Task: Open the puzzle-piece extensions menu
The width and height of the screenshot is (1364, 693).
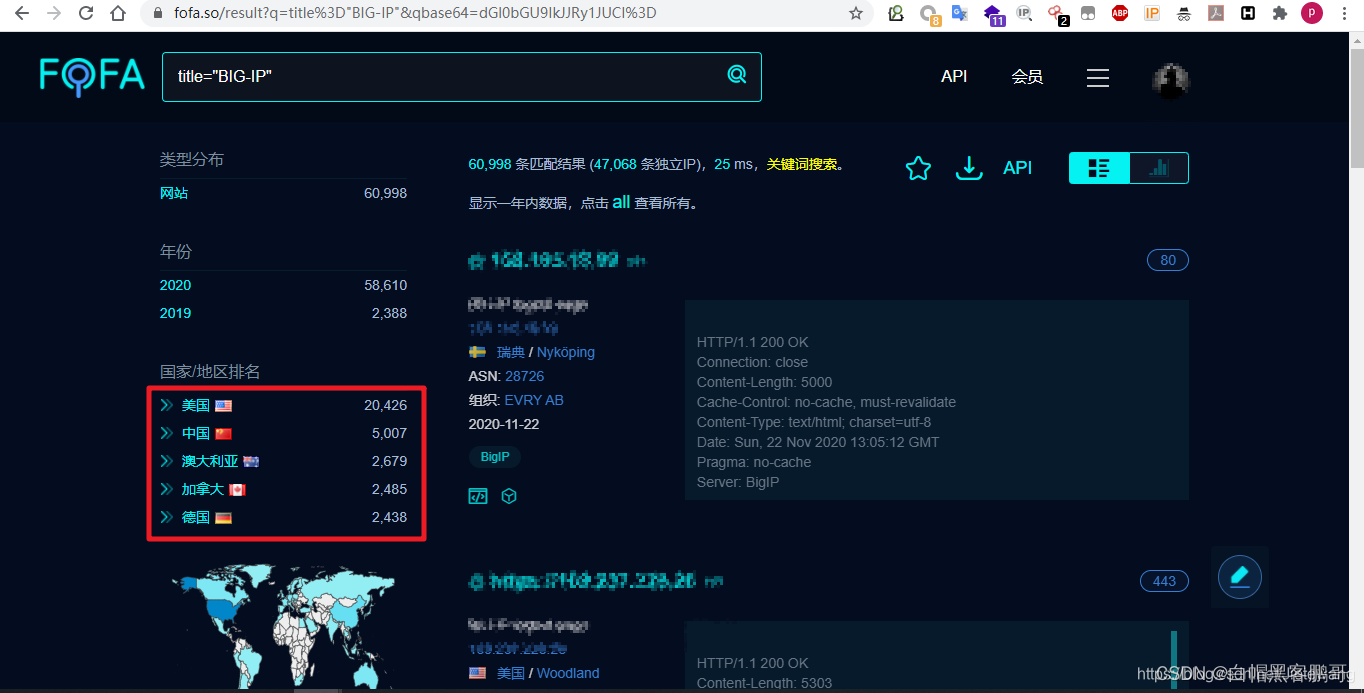Action: point(1279,13)
